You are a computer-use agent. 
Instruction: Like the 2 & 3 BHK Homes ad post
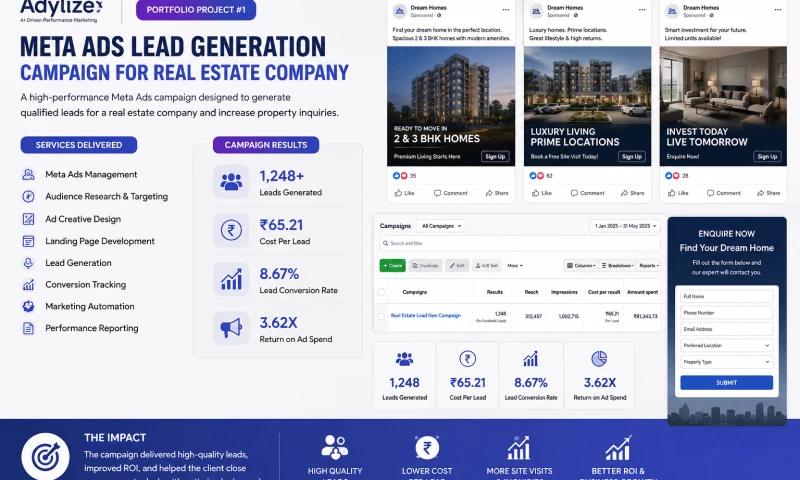(405, 193)
